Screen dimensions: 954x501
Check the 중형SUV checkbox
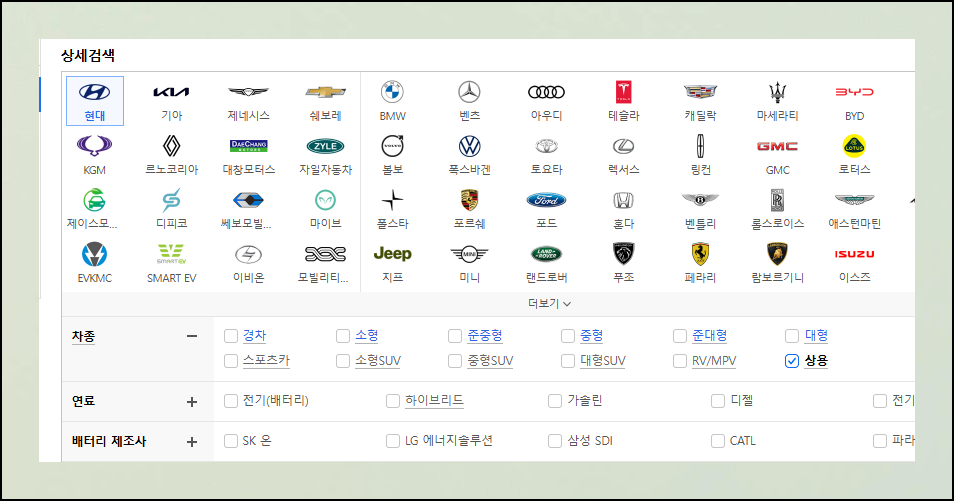tap(455, 361)
